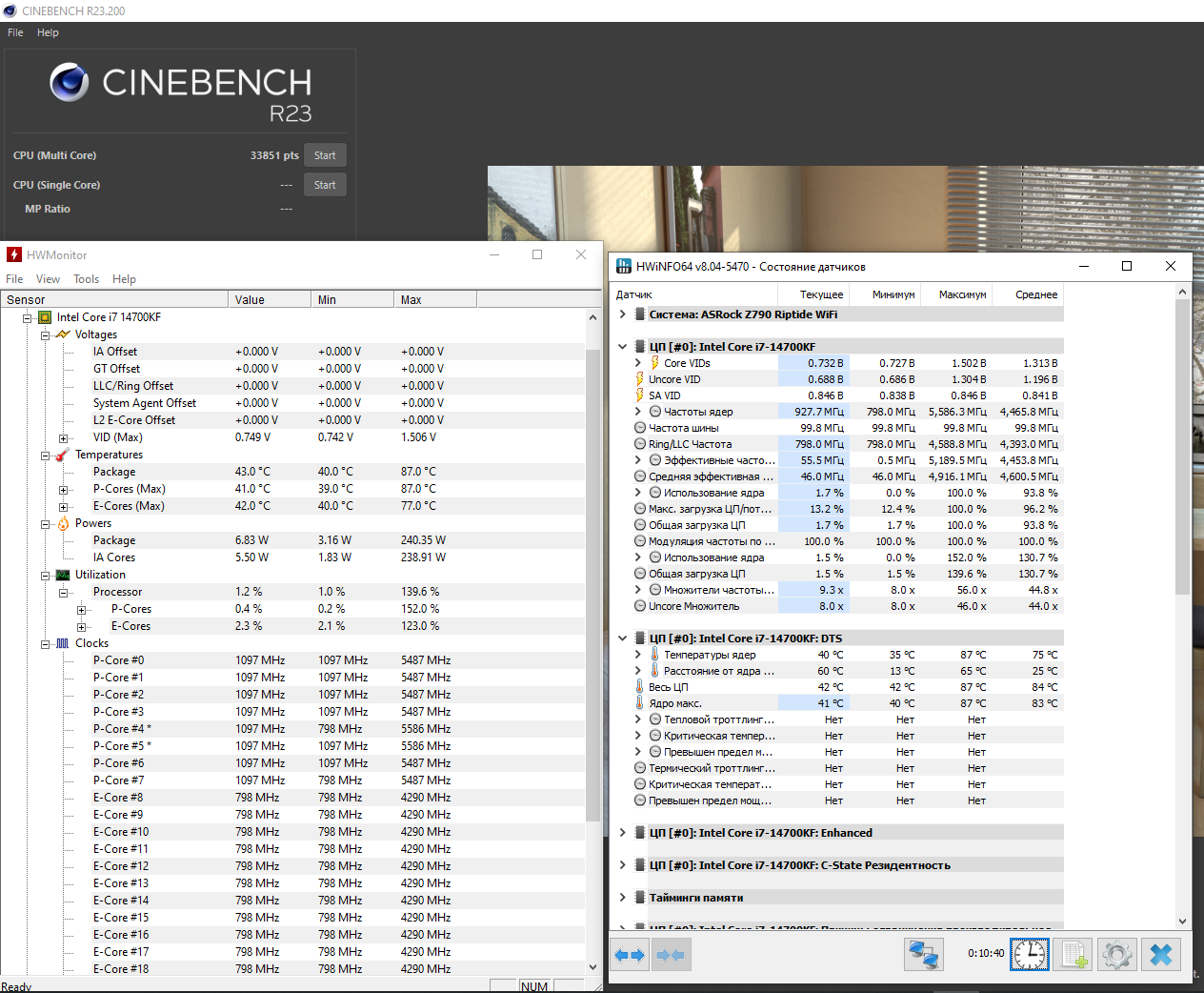The image size is (1204, 993).
Task: Expand the E-Cores (Max) temperature node
Action: tap(64, 507)
